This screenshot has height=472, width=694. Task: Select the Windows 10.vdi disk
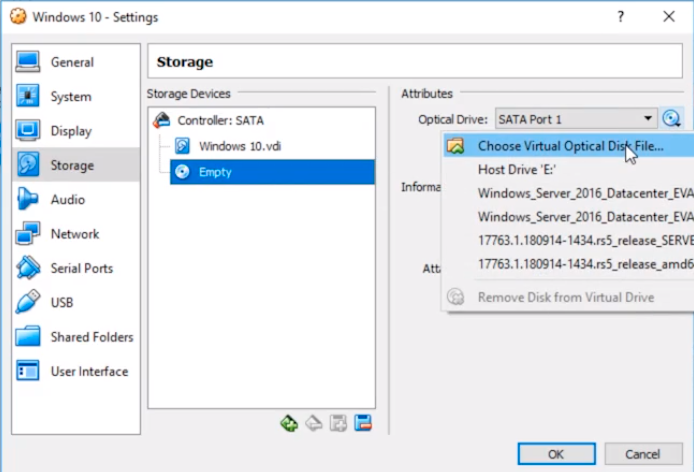tap(238, 146)
